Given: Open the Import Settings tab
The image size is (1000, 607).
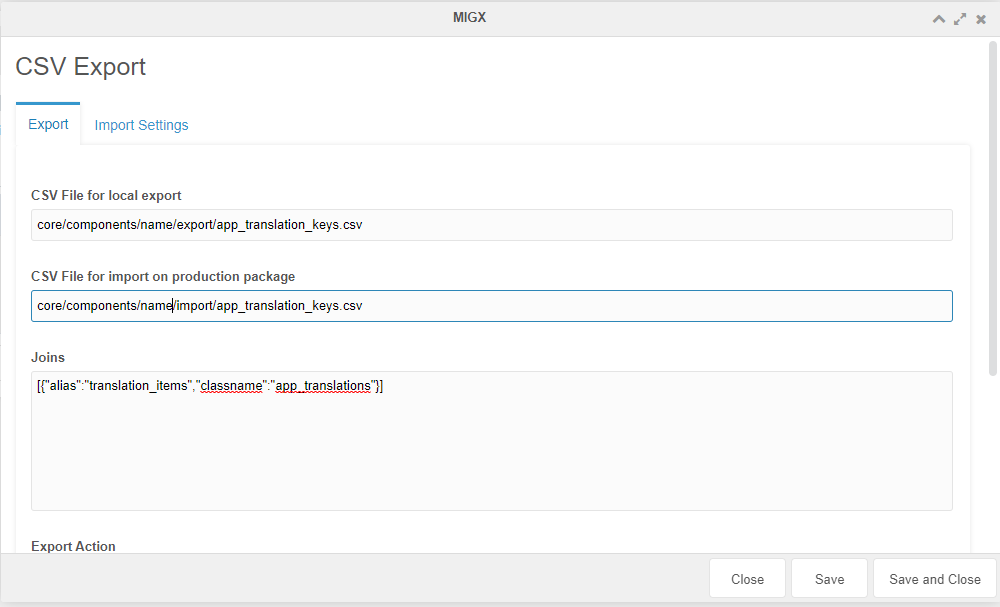Looking at the screenshot, I should [x=141, y=125].
